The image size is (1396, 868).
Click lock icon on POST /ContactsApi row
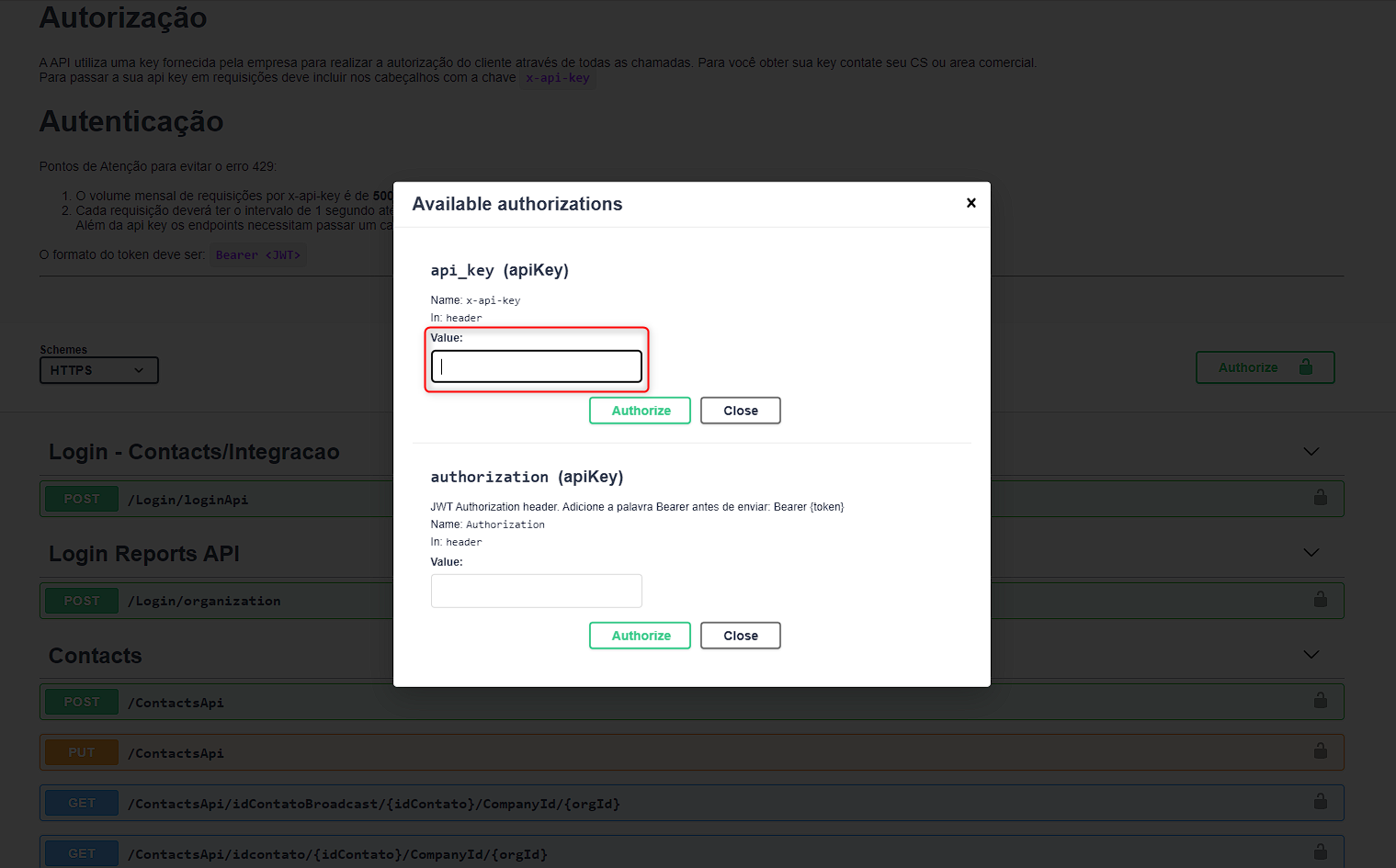point(1321,701)
